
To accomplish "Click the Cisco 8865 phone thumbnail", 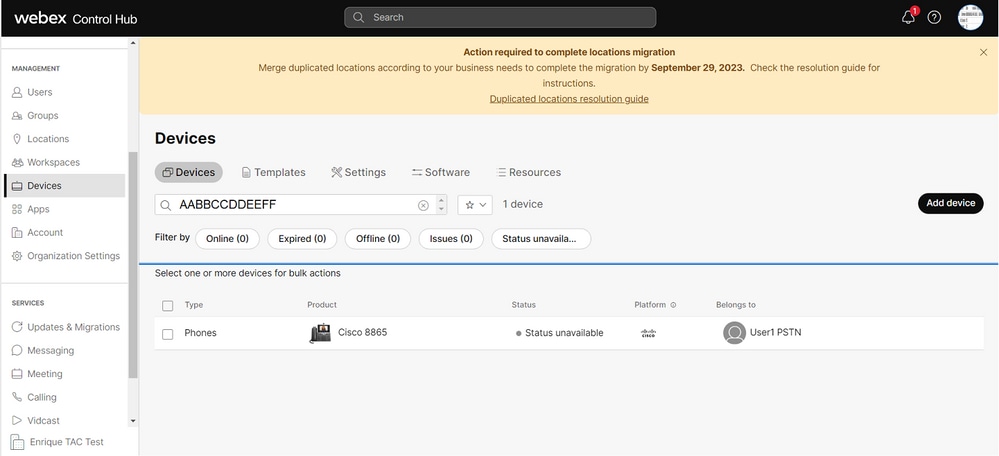I will coord(320,333).
